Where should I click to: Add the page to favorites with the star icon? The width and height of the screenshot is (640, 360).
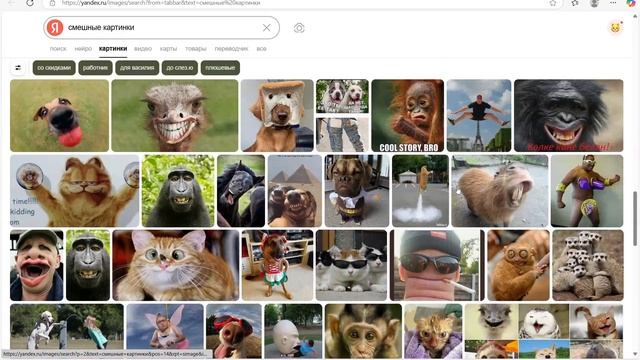pos(553,3)
